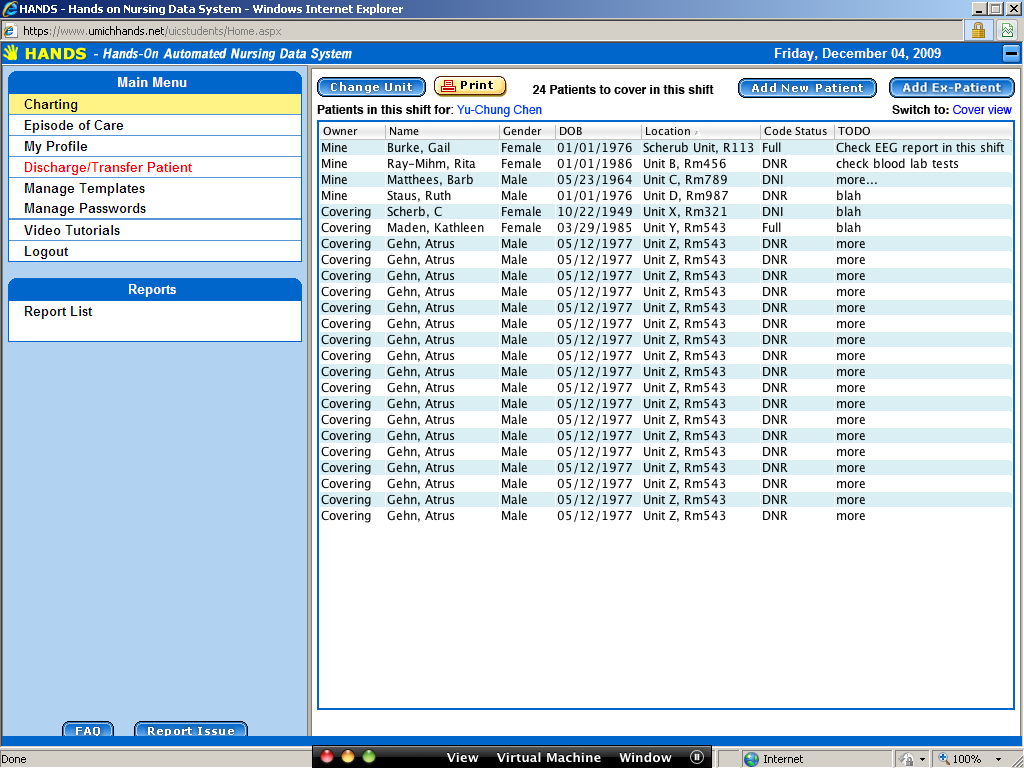Open the zoom level 100% dropdown
This screenshot has width=1024, height=768.
[999, 759]
